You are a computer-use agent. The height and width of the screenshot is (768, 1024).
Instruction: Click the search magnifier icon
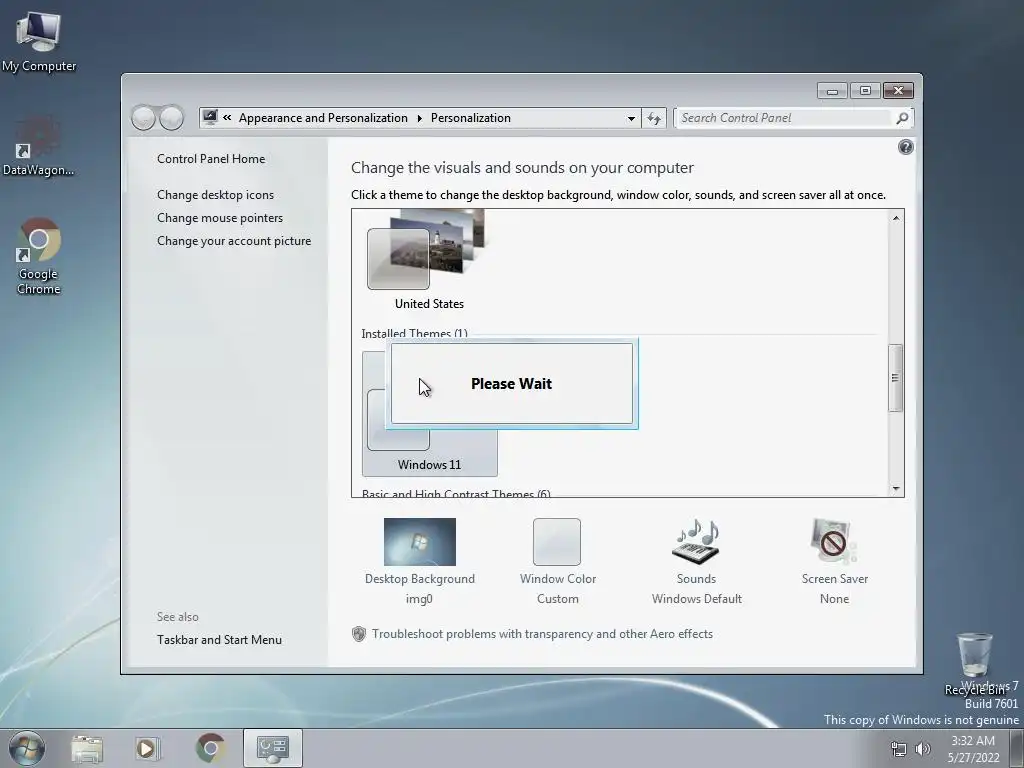tap(902, 118)
